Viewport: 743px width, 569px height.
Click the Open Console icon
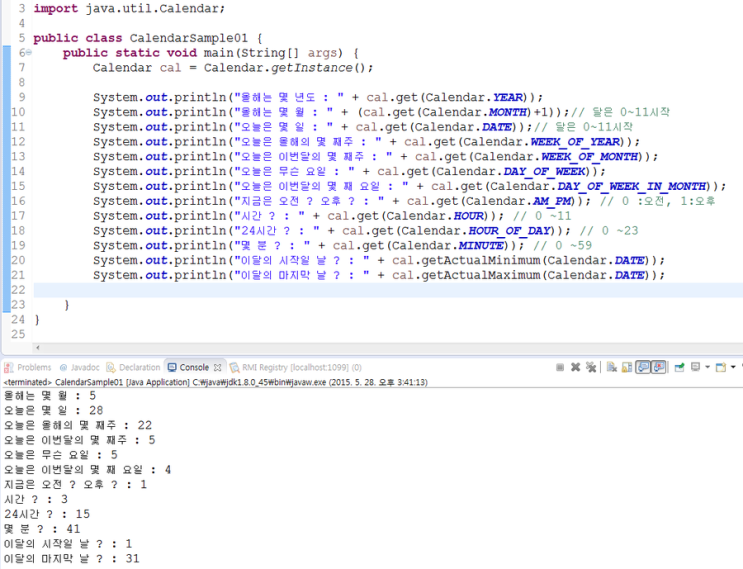pos(722,368)
